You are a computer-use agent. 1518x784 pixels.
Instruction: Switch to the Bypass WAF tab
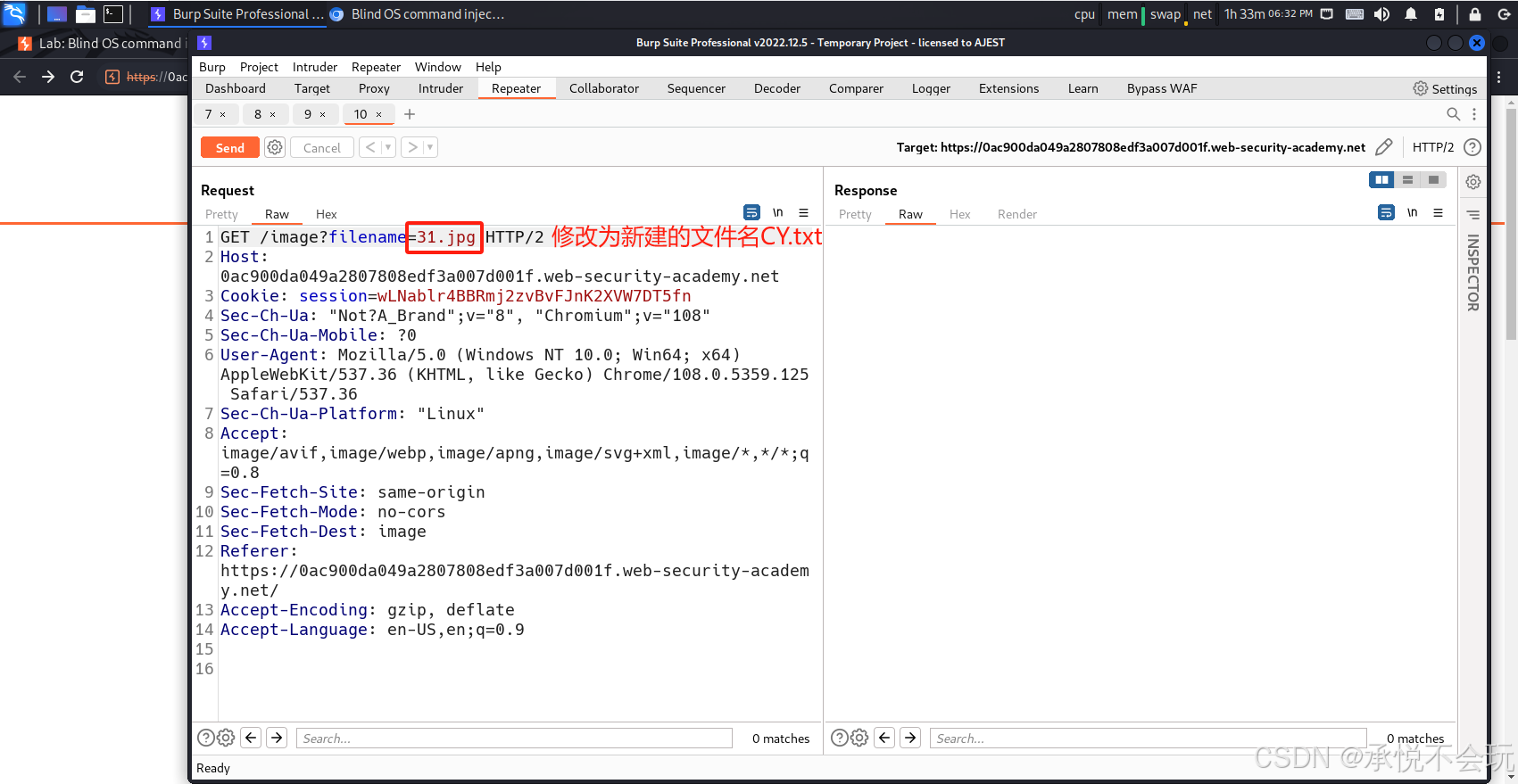tap(1162, 88)
